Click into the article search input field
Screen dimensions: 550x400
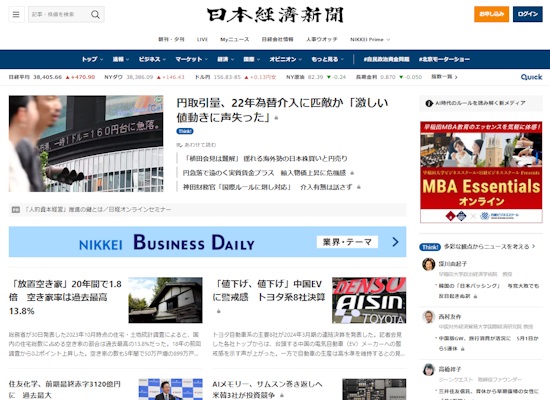tap(59, 14)
